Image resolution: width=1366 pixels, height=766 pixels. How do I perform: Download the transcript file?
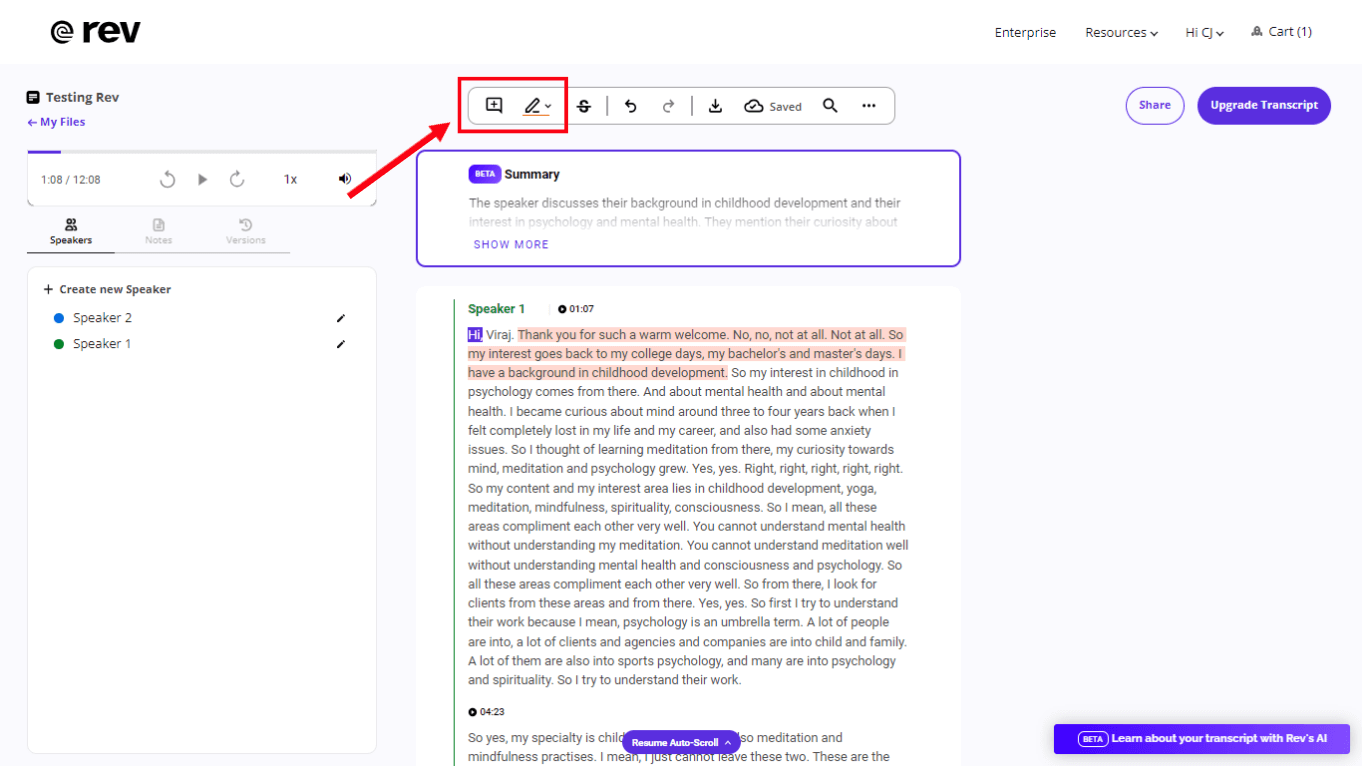tap(715, 106)
